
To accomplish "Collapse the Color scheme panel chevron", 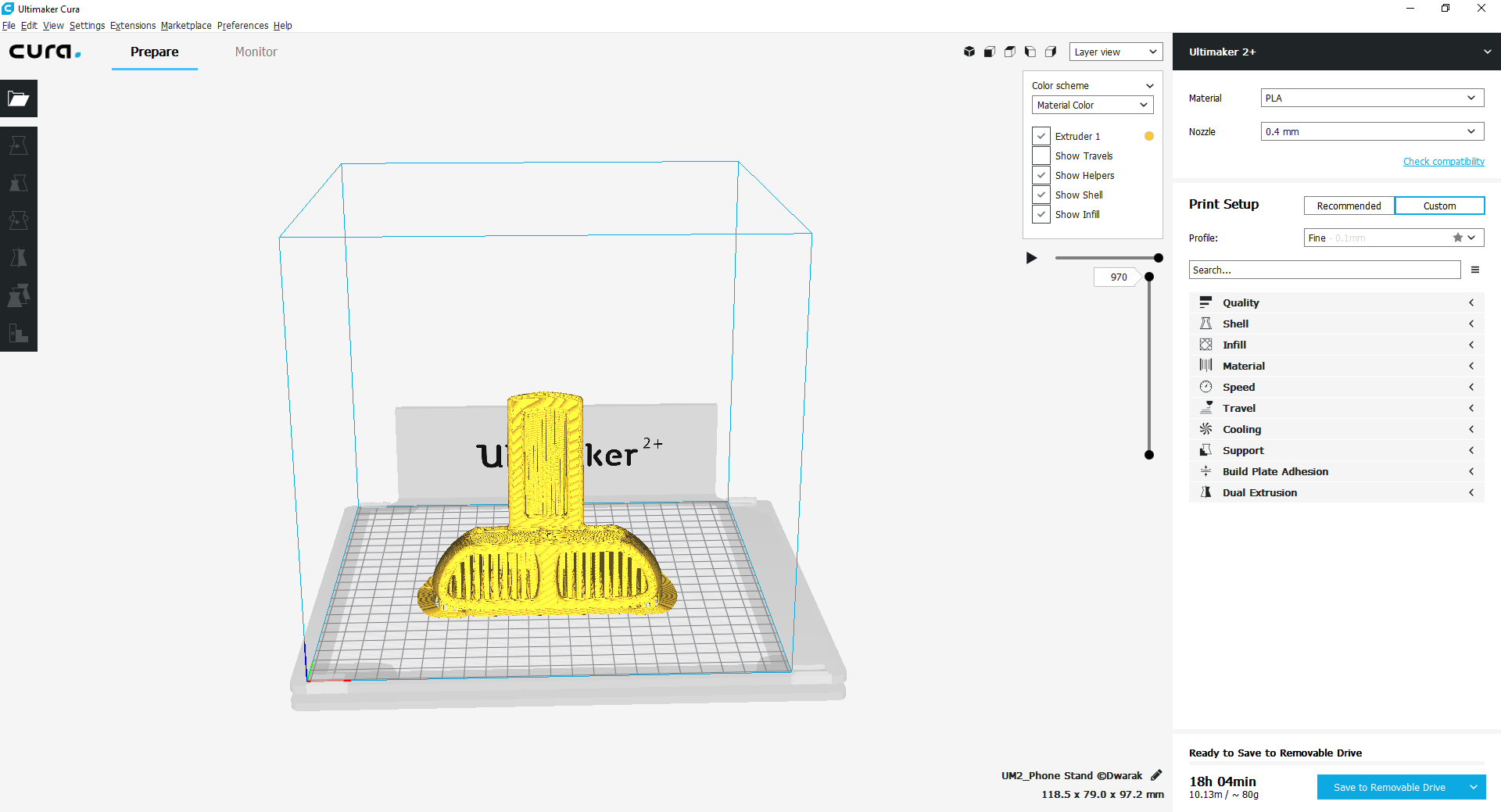I will 1149,86.
